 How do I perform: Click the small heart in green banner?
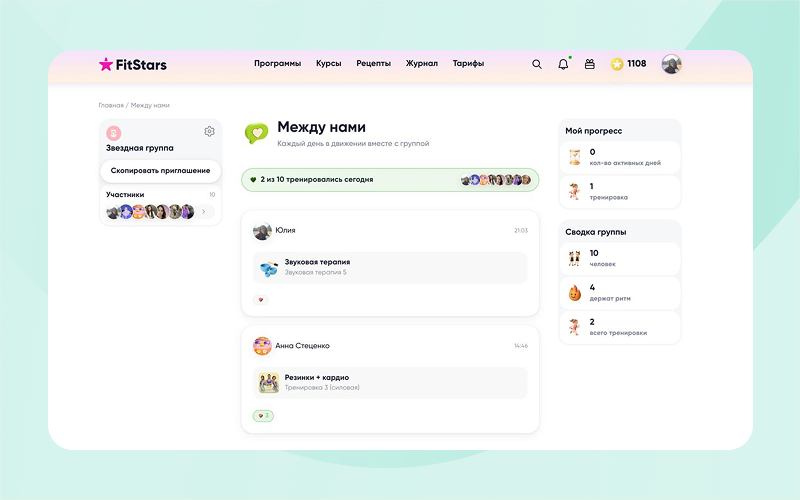(x=253, y=180)
